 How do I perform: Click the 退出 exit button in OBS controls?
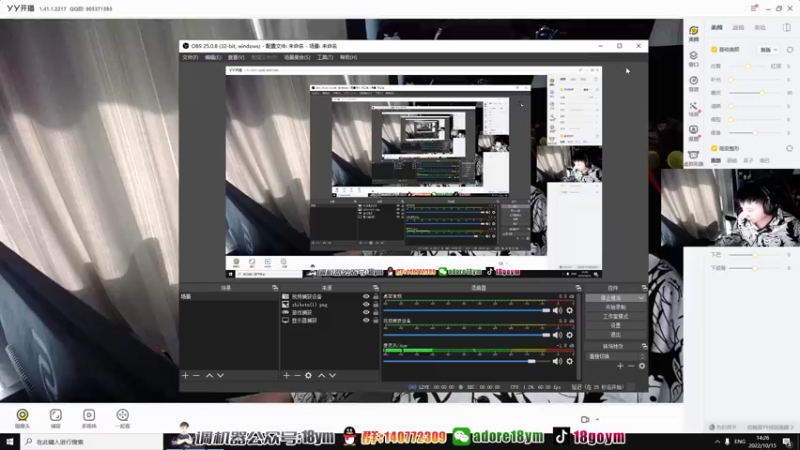point(615,335)
